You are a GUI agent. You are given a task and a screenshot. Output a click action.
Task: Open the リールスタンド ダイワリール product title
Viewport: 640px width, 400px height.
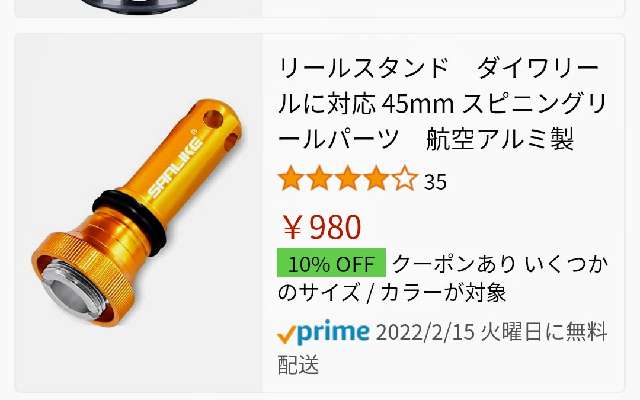click(x=442, y=104)
